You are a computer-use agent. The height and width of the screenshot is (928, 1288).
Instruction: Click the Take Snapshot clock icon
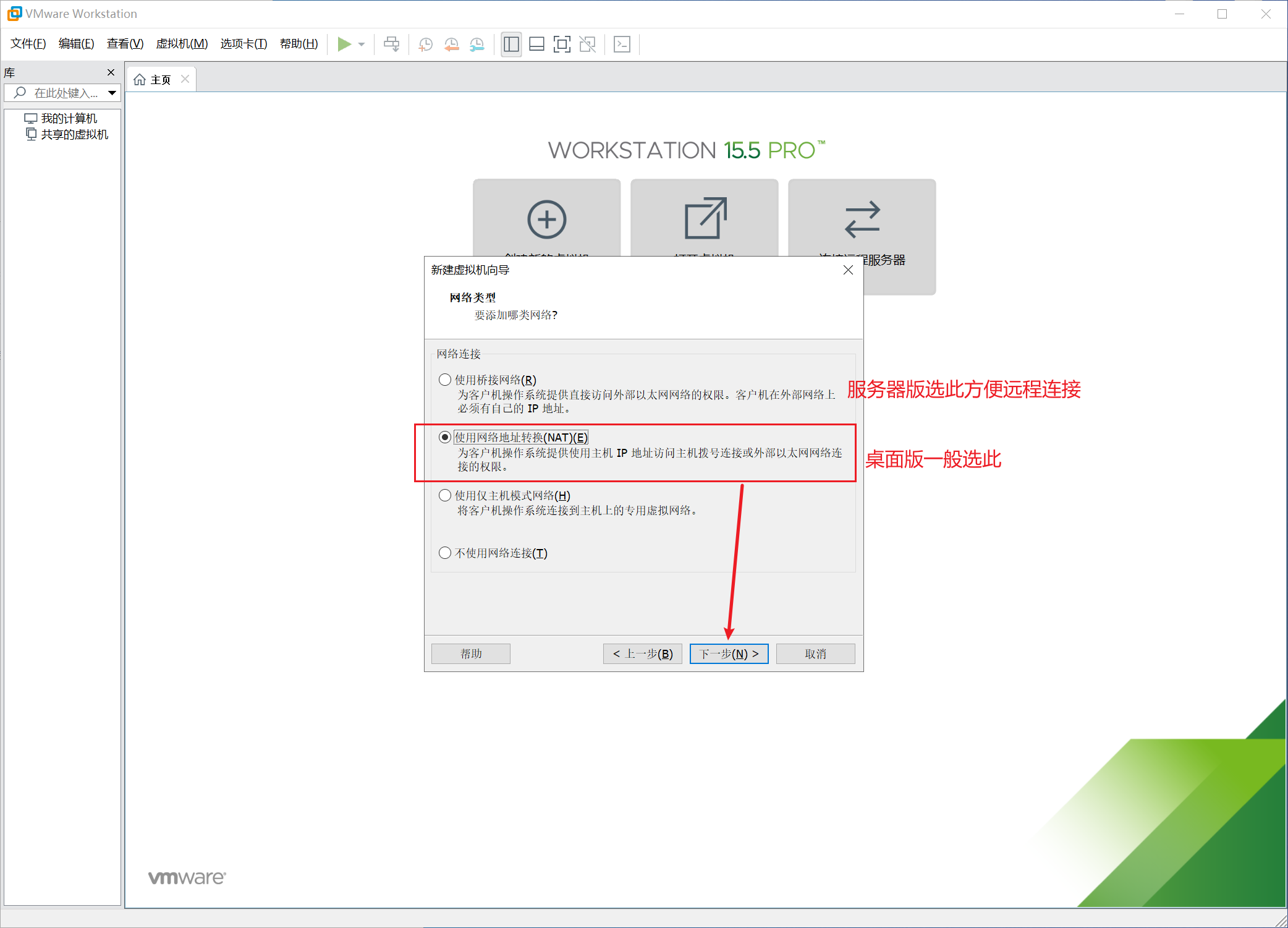pyautogui.click(x=425, y=44)
